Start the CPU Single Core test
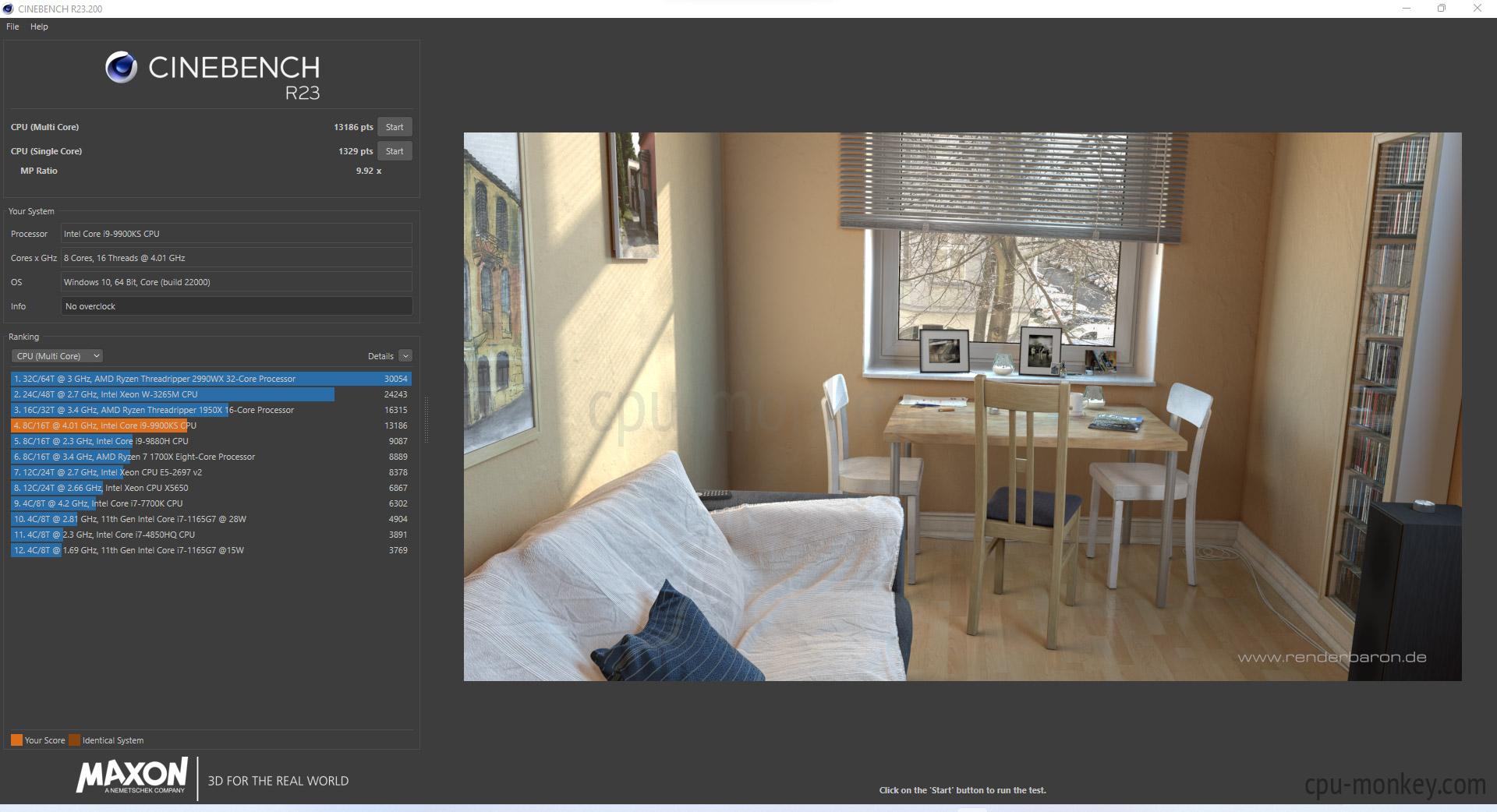1497x812 pixels. (395, 151)
